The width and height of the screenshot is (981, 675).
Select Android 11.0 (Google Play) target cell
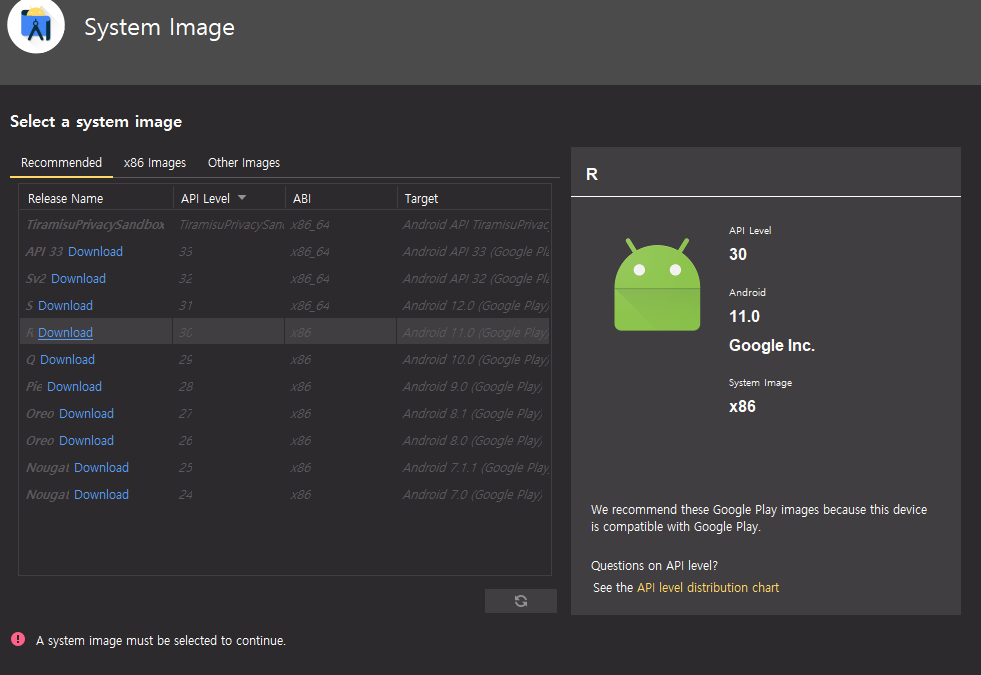click(x=475, y=332)
